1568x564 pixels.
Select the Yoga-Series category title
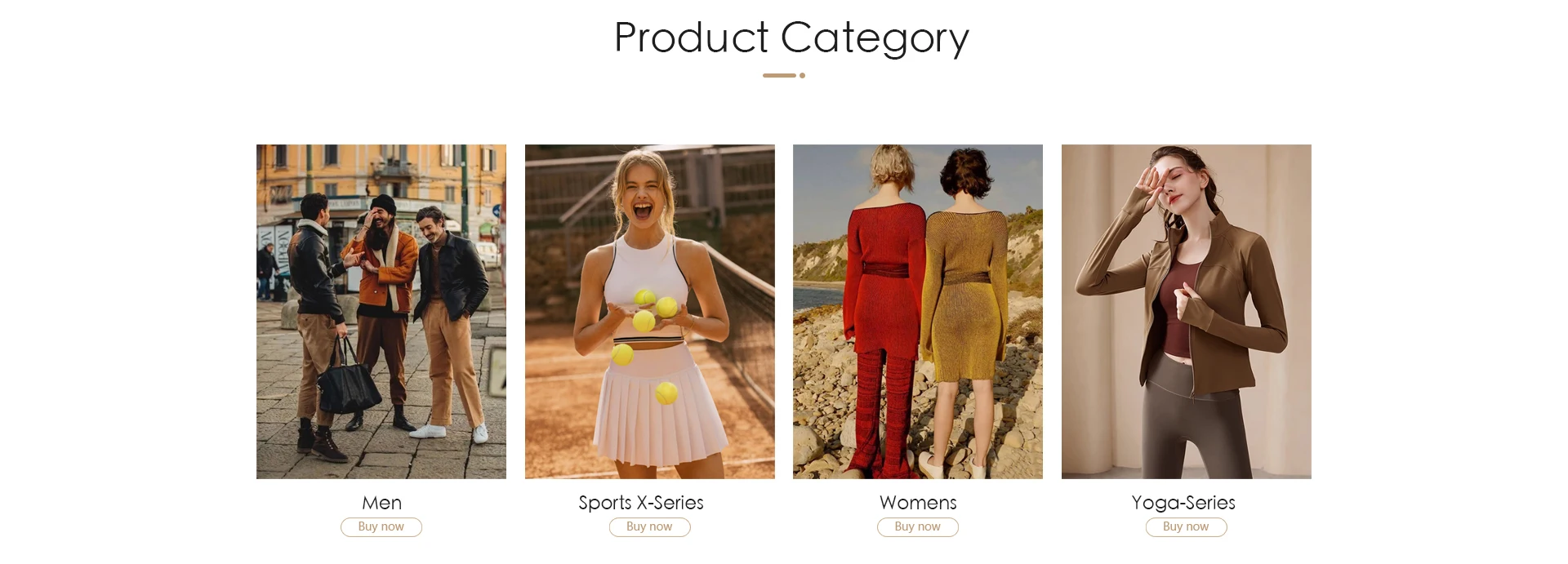(1183, 503)
